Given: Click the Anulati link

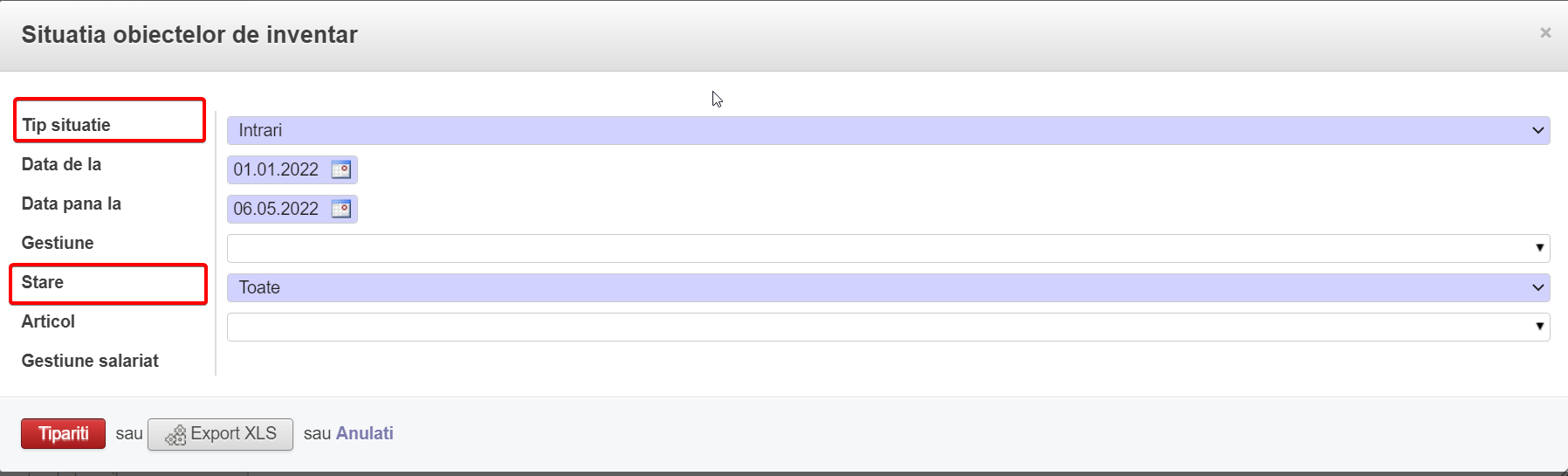Looking at the screenshot, I should pos(364,433).
